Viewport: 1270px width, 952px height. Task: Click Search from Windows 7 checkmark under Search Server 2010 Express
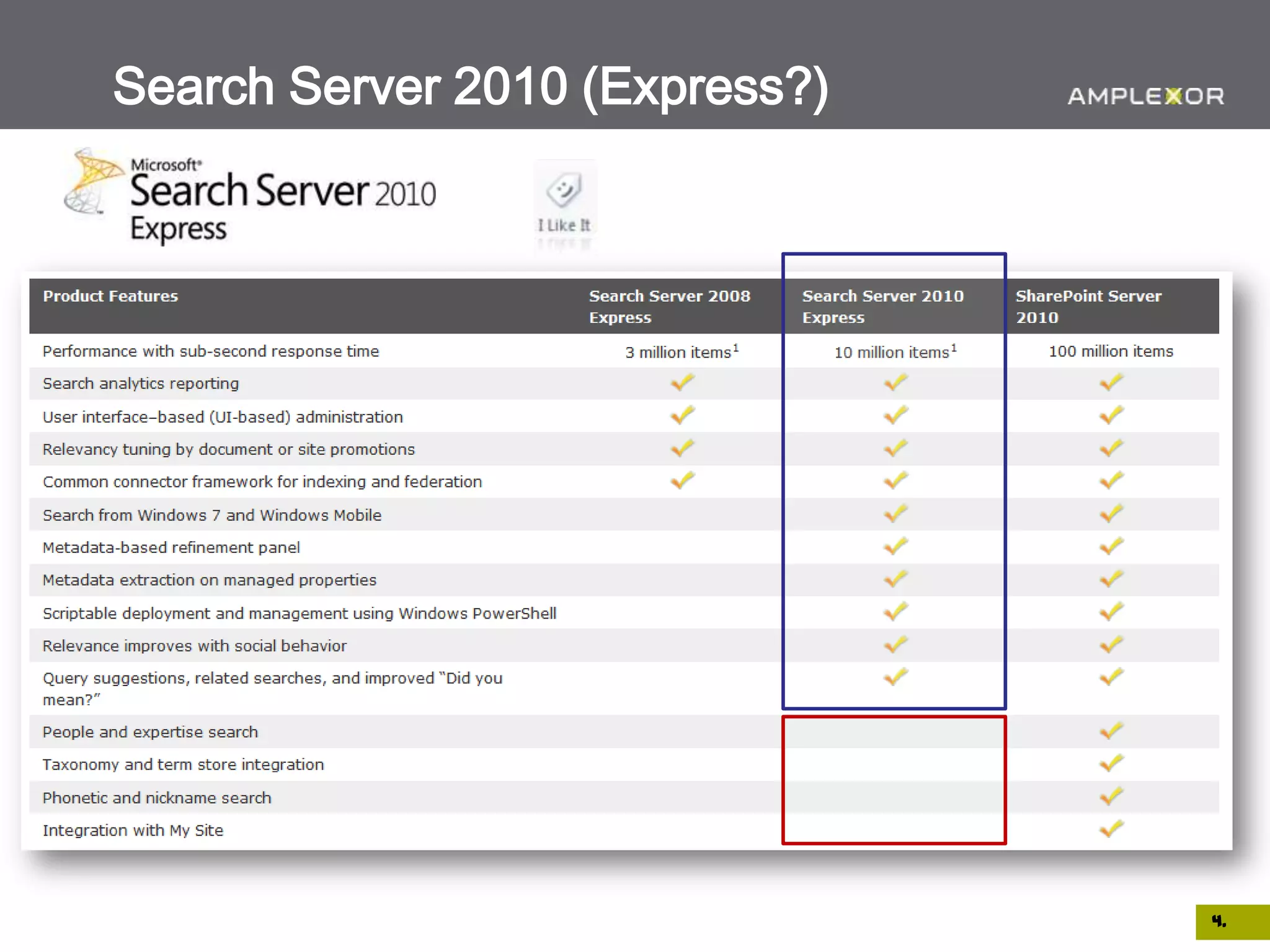click(896, 513)
